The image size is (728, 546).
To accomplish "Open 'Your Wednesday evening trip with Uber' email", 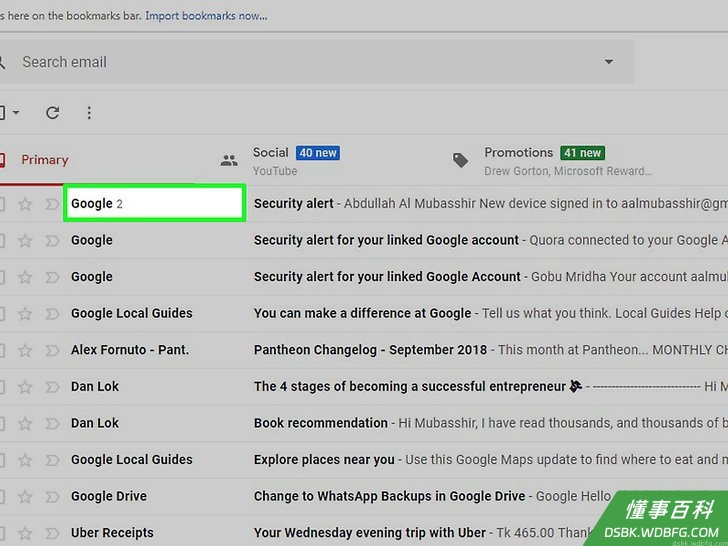I will coord(370,533).
